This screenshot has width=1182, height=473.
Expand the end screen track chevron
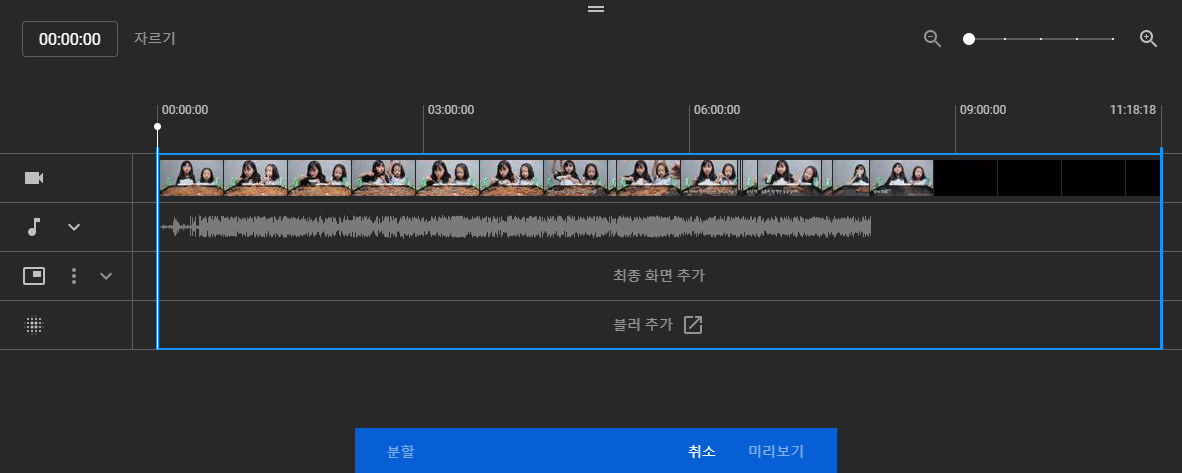(x=106, y=276)
